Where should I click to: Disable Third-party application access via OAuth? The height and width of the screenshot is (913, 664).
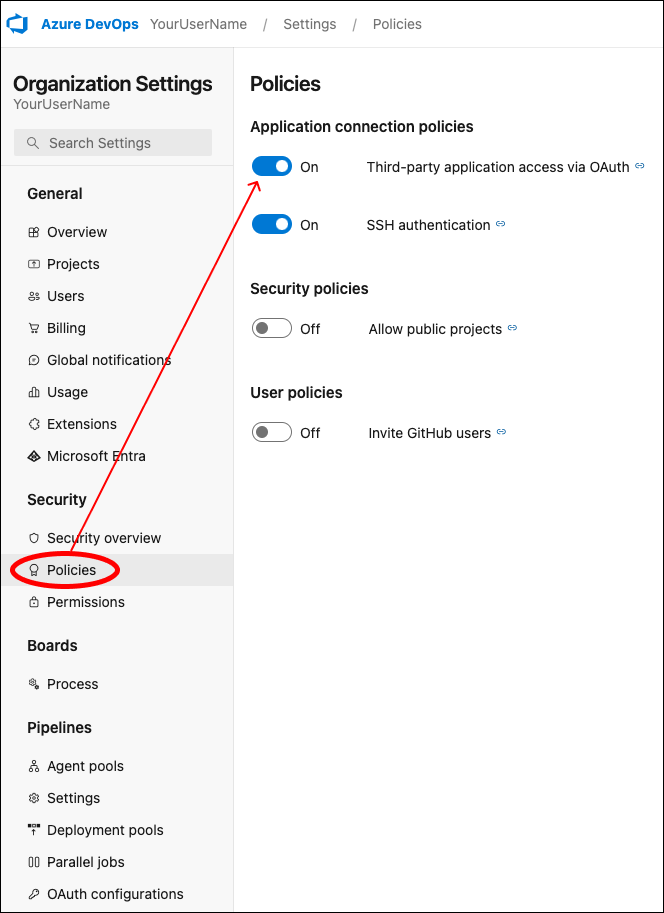pyautogui.click(x=272, y=167)
